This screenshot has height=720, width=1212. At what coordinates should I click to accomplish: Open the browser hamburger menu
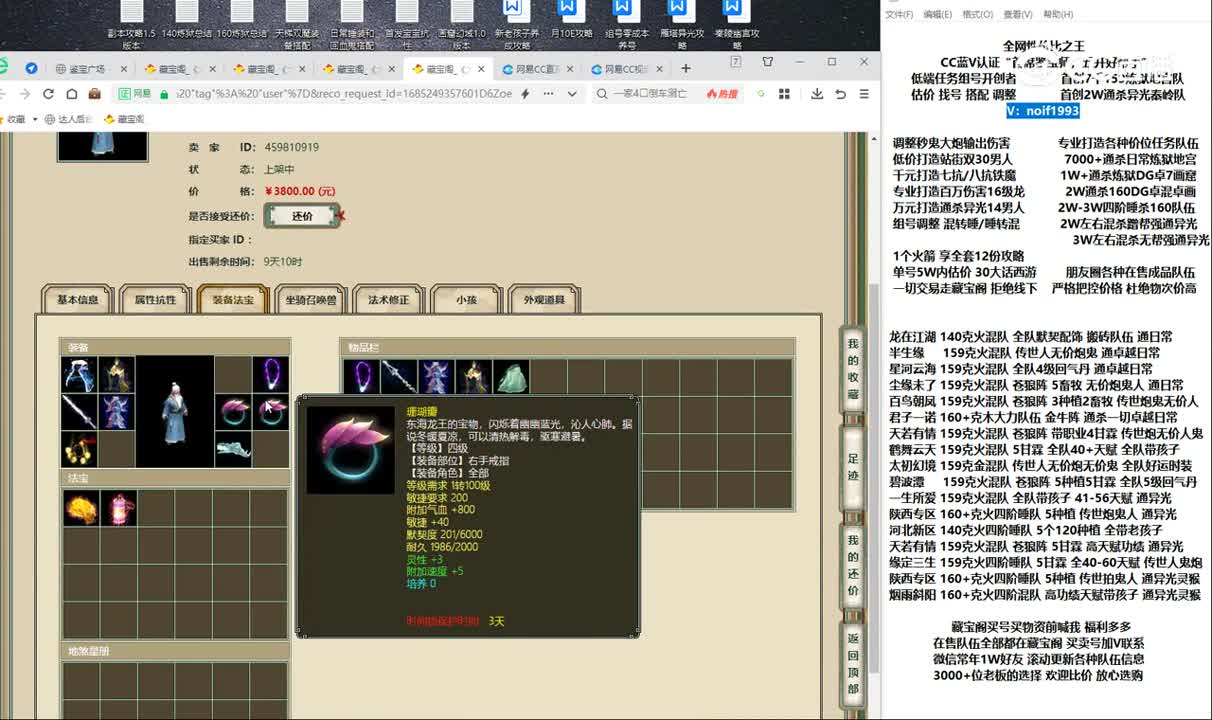point(865,94)
